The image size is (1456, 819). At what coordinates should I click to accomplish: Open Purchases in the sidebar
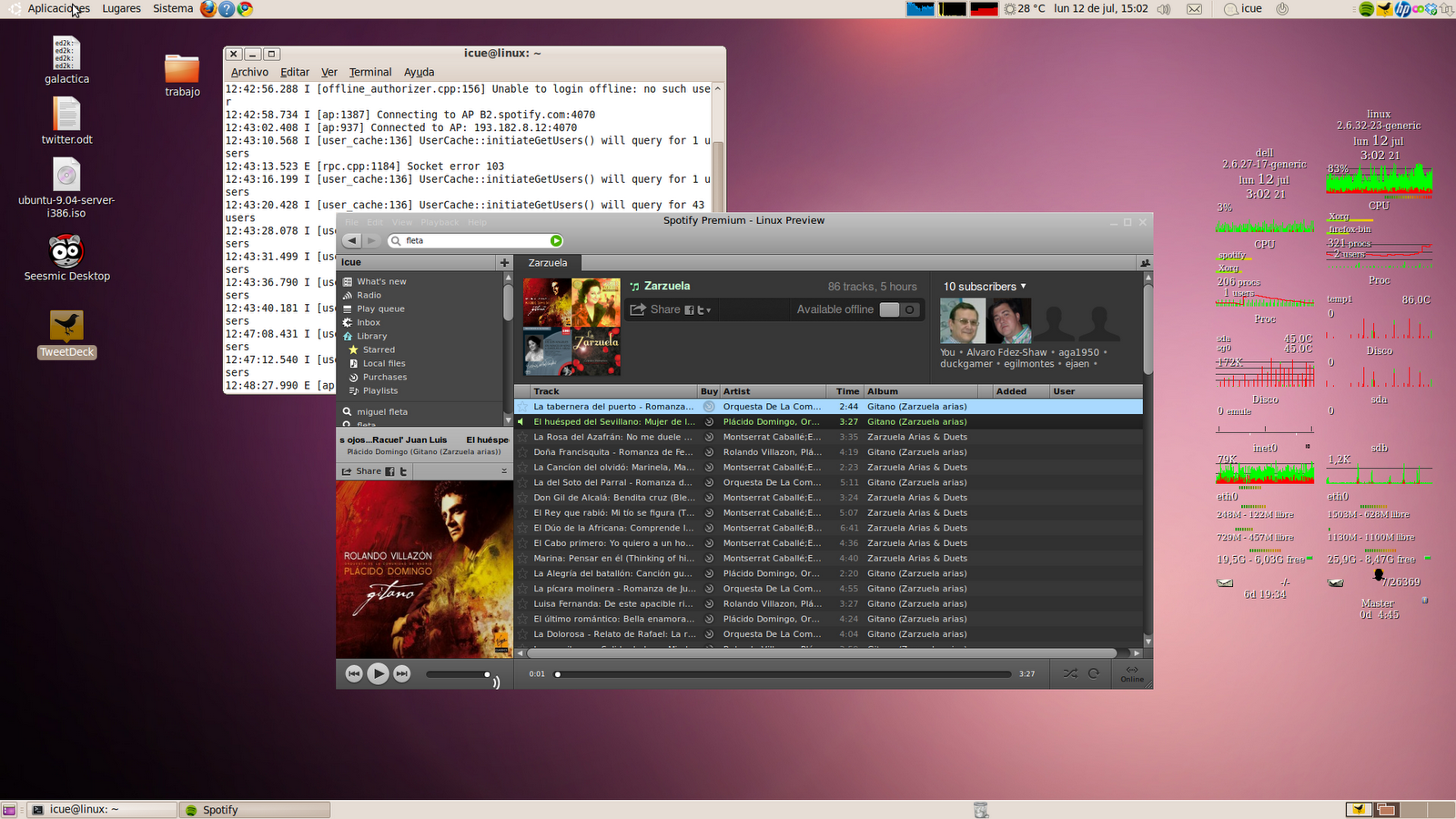[x=385, y=377]
